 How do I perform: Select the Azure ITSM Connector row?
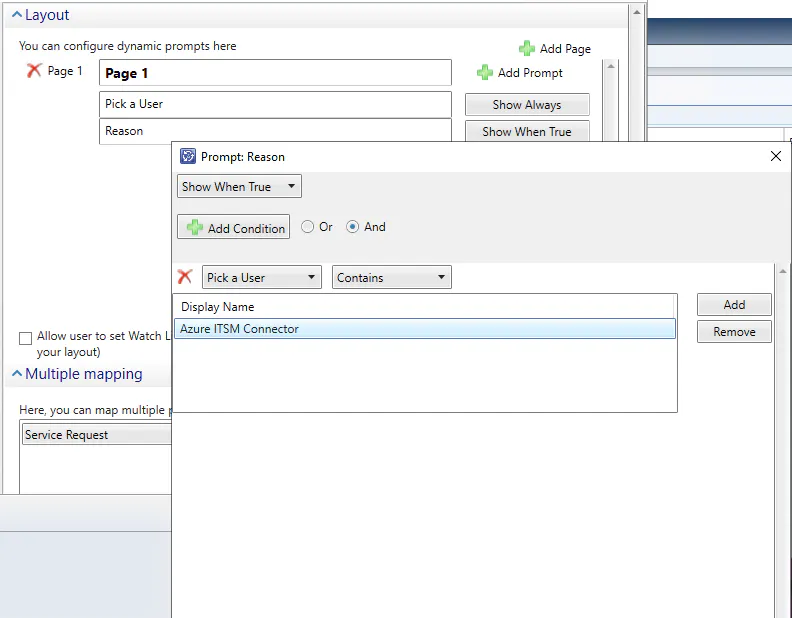pyautogui.click(x=425, y=329)
